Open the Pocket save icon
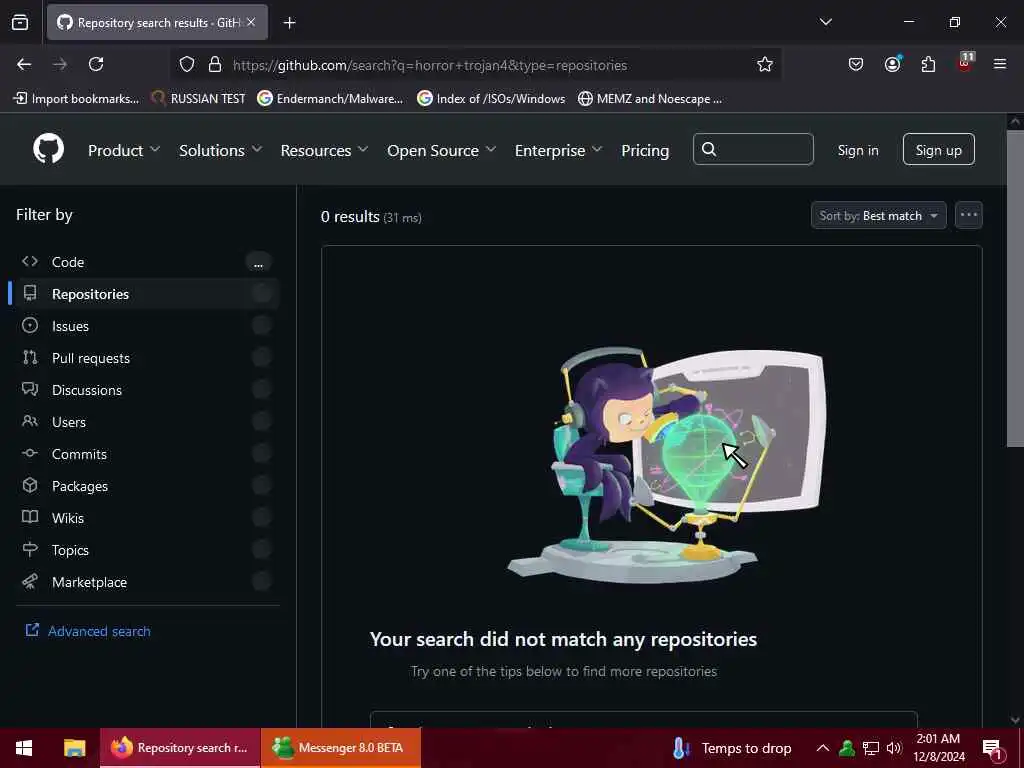Image resolution: width=1024 pixels, height=768 pixels. (856, 64)
